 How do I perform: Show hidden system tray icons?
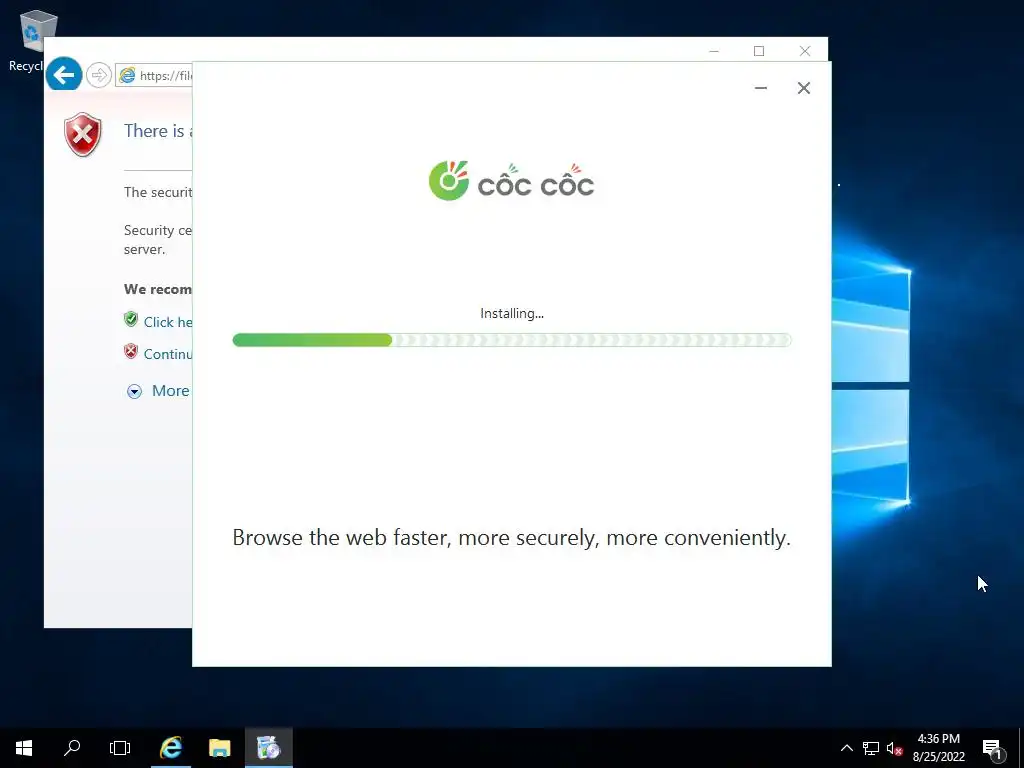tap(846, 748)
